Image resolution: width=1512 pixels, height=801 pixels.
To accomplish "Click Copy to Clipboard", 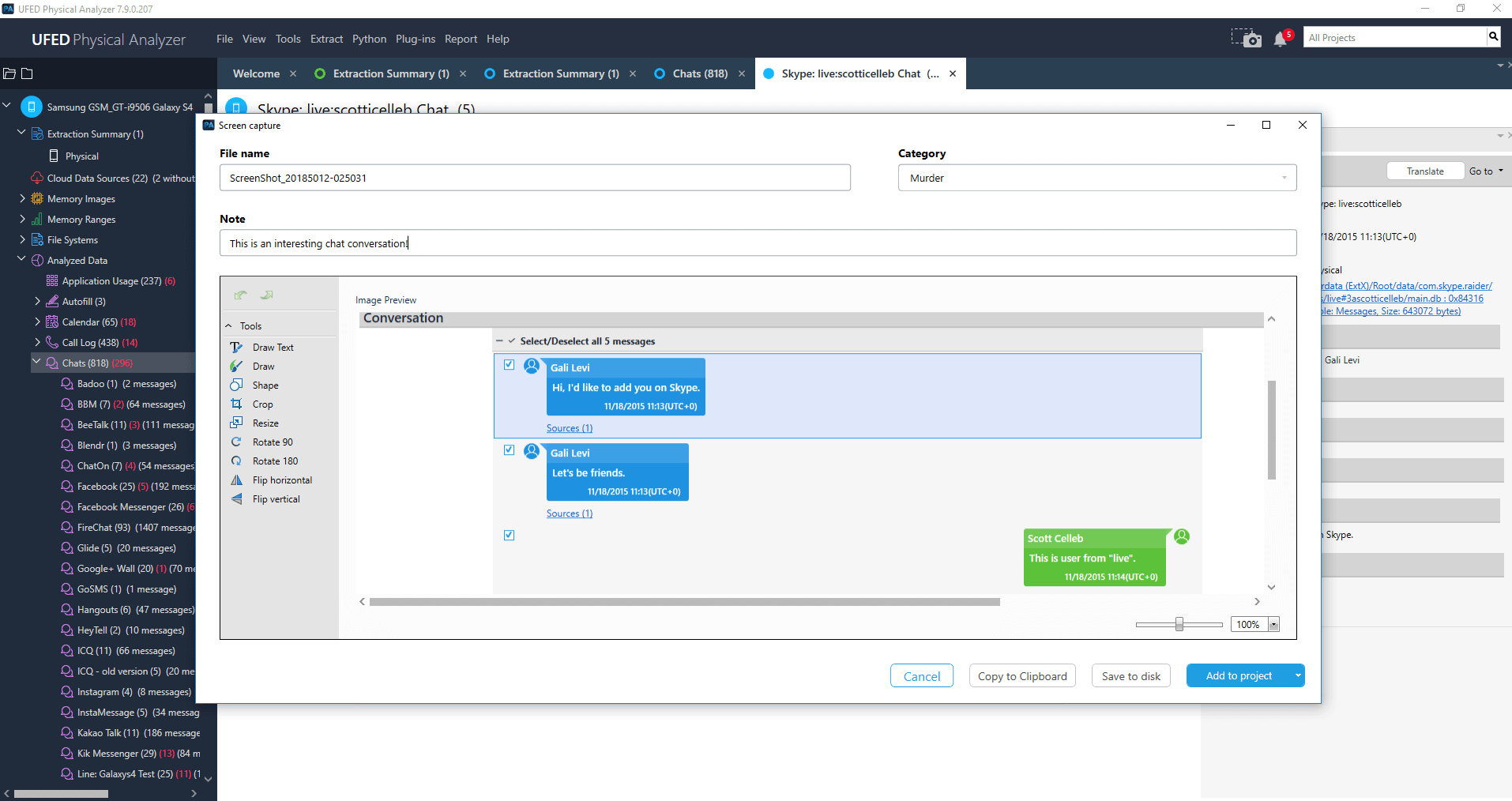I will pyautogui.click(x=1022, y=676).
